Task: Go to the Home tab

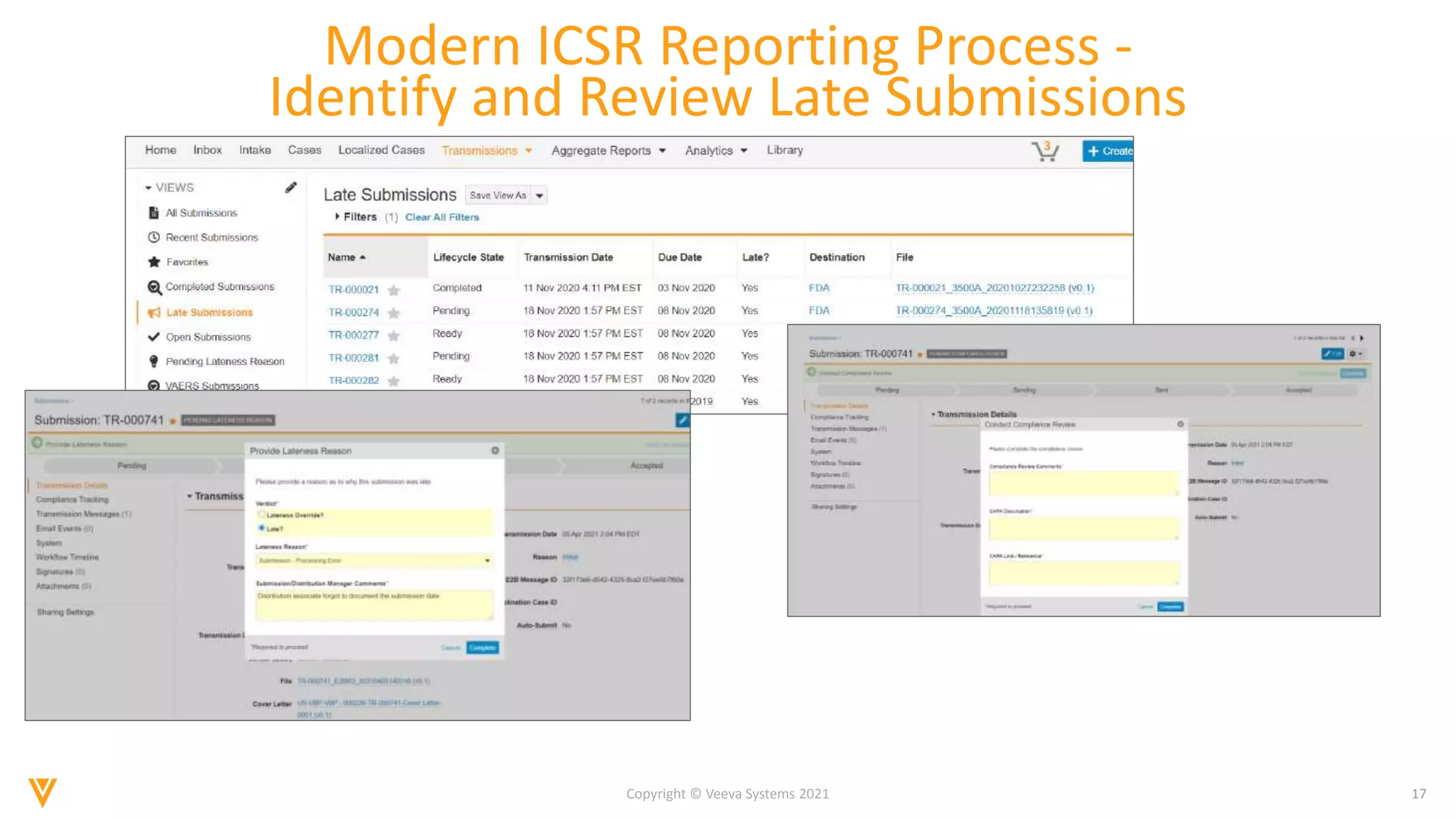Action: (161, 150)
